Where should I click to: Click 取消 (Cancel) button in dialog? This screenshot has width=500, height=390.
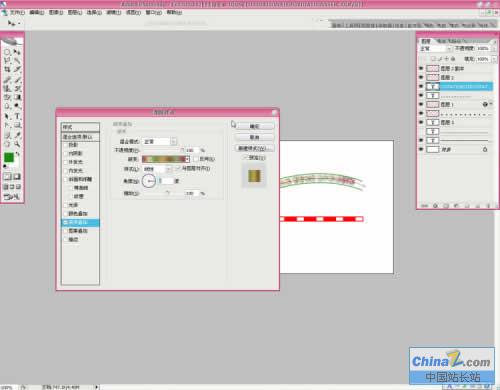(255, 137)
